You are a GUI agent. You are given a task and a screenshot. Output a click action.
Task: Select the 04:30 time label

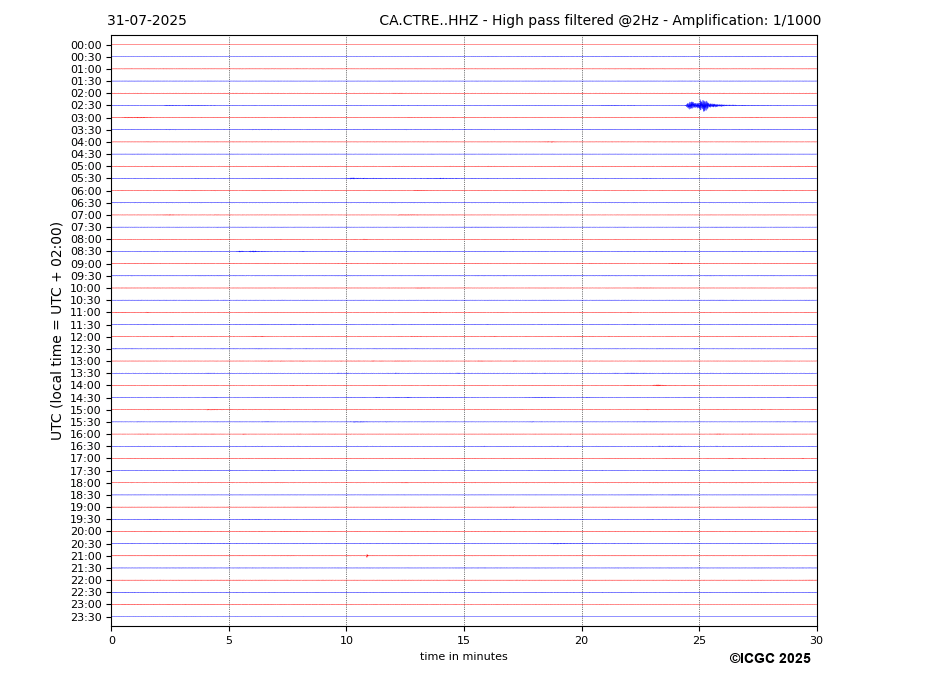coord(86,154)
